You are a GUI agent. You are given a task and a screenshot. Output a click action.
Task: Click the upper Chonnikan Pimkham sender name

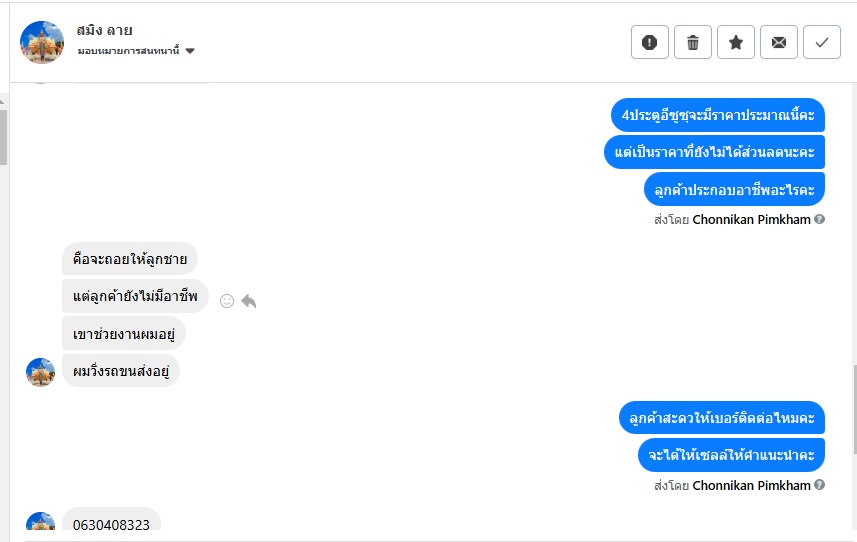pos(751,219)
